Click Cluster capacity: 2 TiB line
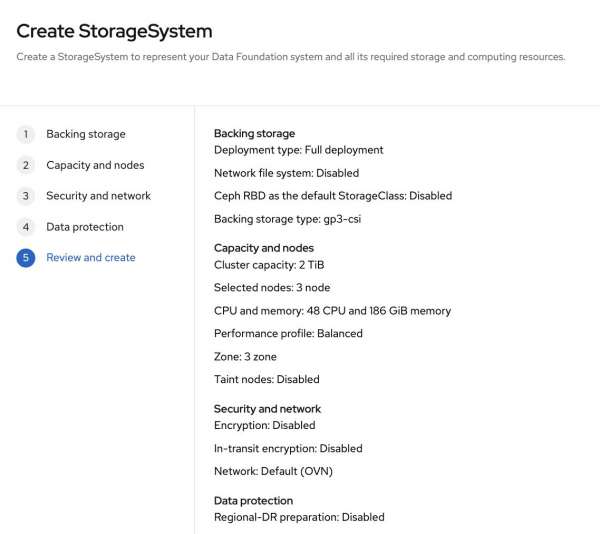This screenshot has height=534, width=600. click(269, 265)
